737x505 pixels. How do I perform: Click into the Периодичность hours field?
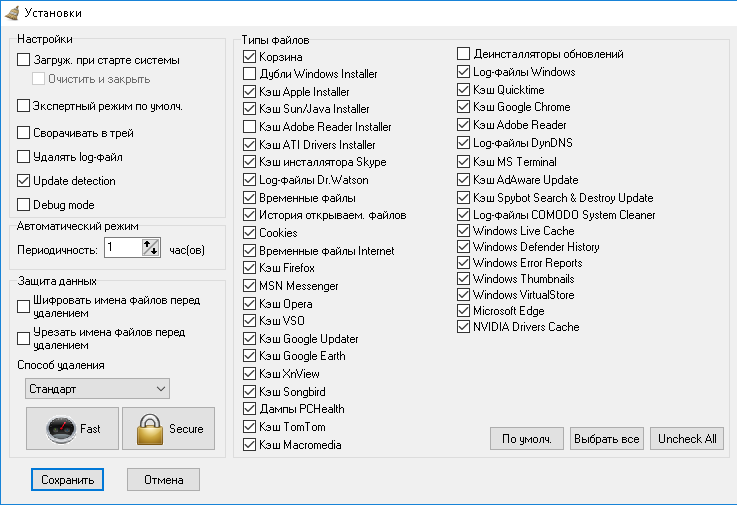click(123, 247)
